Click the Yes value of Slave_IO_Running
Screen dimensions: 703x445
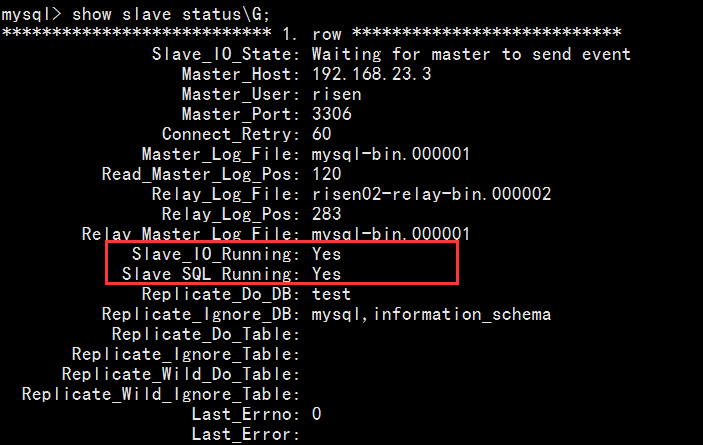point(326,254)
